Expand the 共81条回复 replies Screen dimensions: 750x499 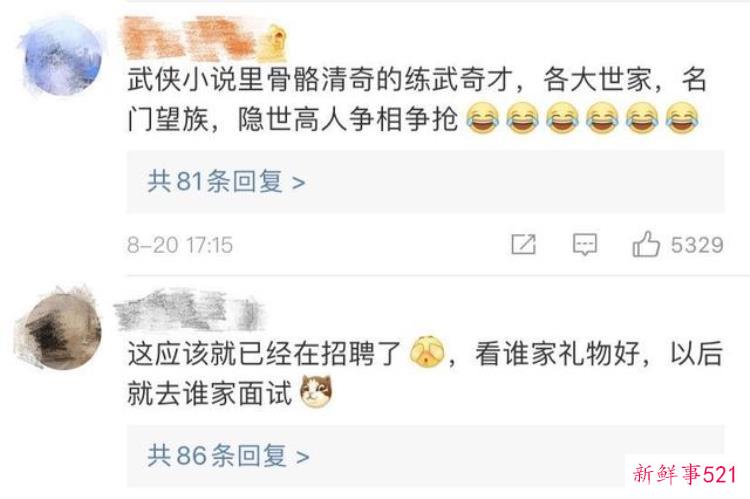tap(226, 182)
